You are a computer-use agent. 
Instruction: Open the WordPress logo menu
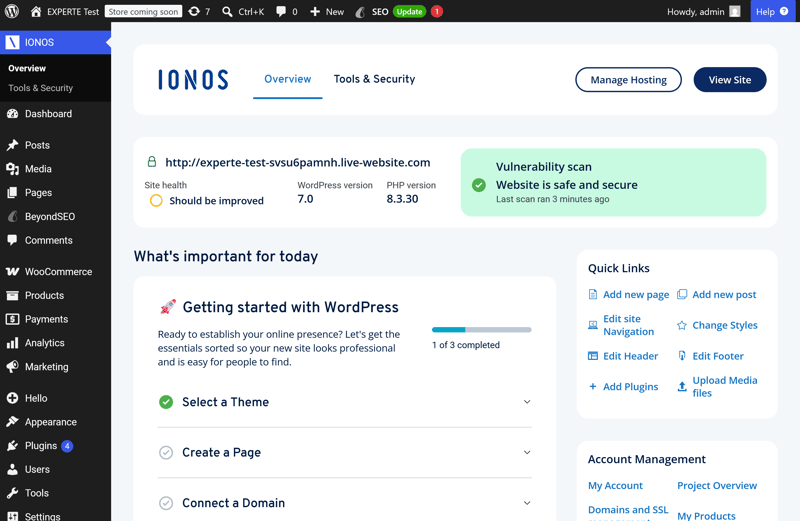12,11
